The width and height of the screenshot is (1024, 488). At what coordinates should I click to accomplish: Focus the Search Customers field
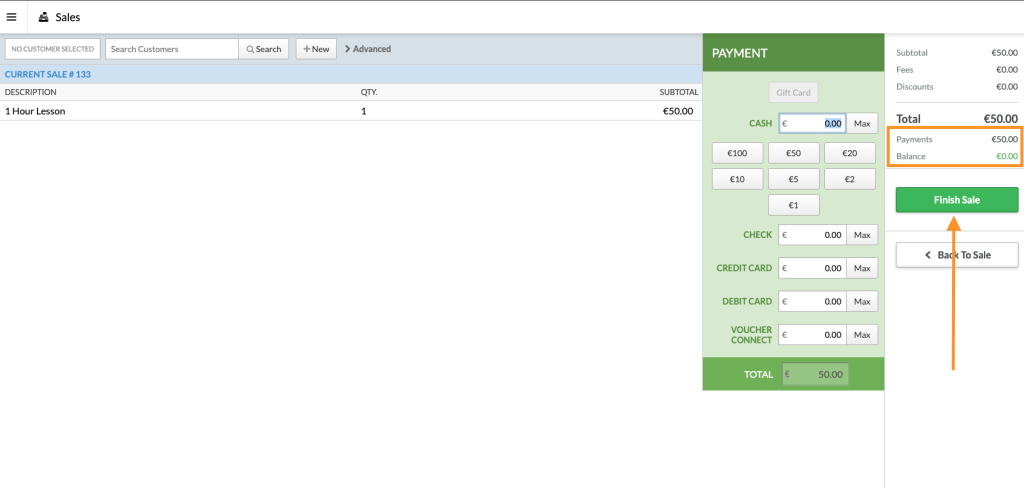[x=172, y=49]
